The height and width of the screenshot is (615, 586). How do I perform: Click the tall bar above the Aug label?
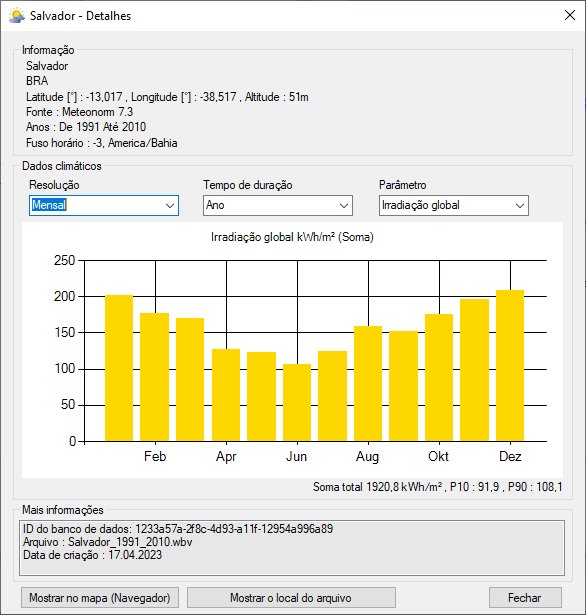[x=368, y=384]
